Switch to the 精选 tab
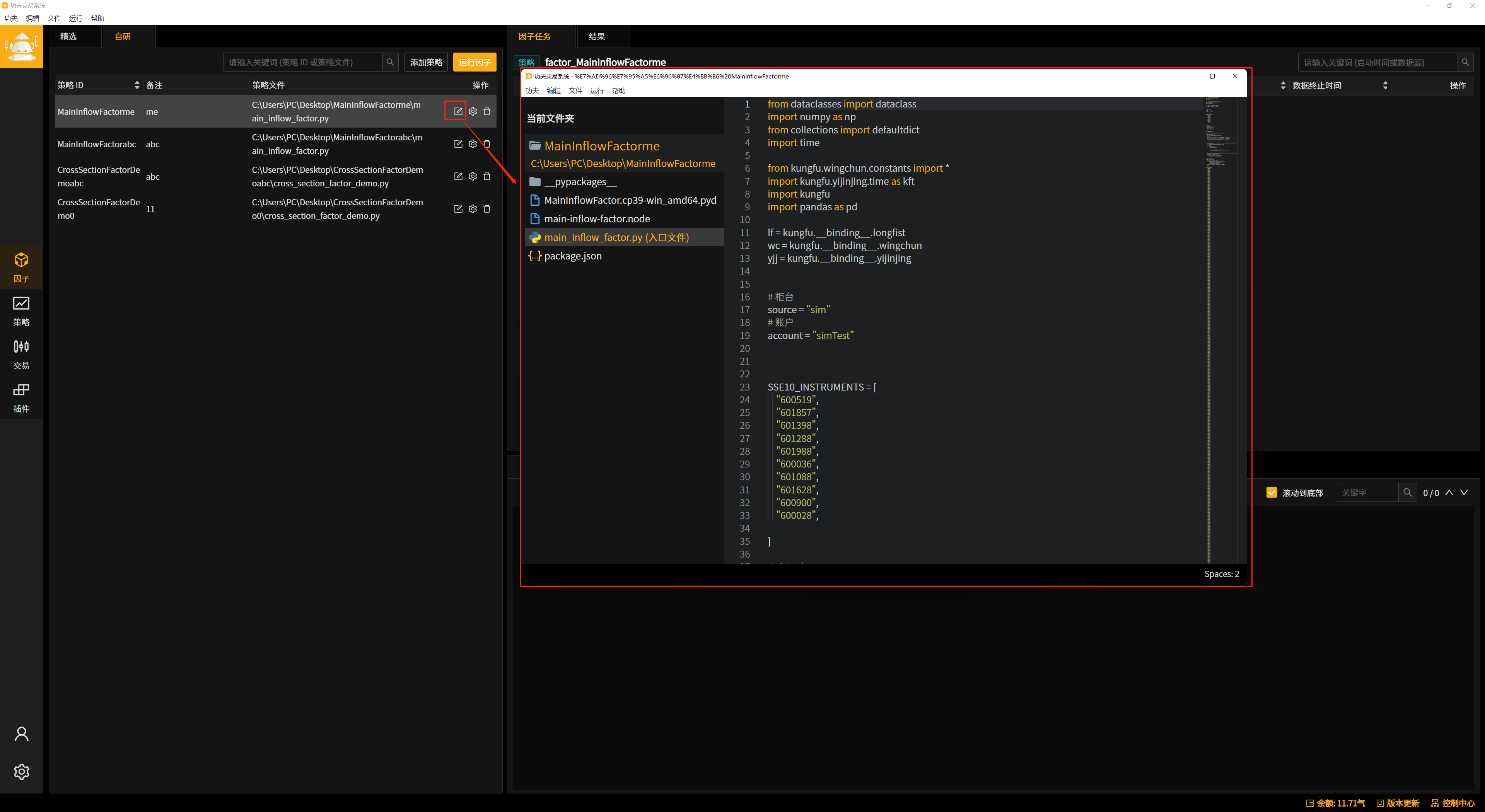Image resolution: width=1485 pixels, height=812 pixels. click(68, 36)
